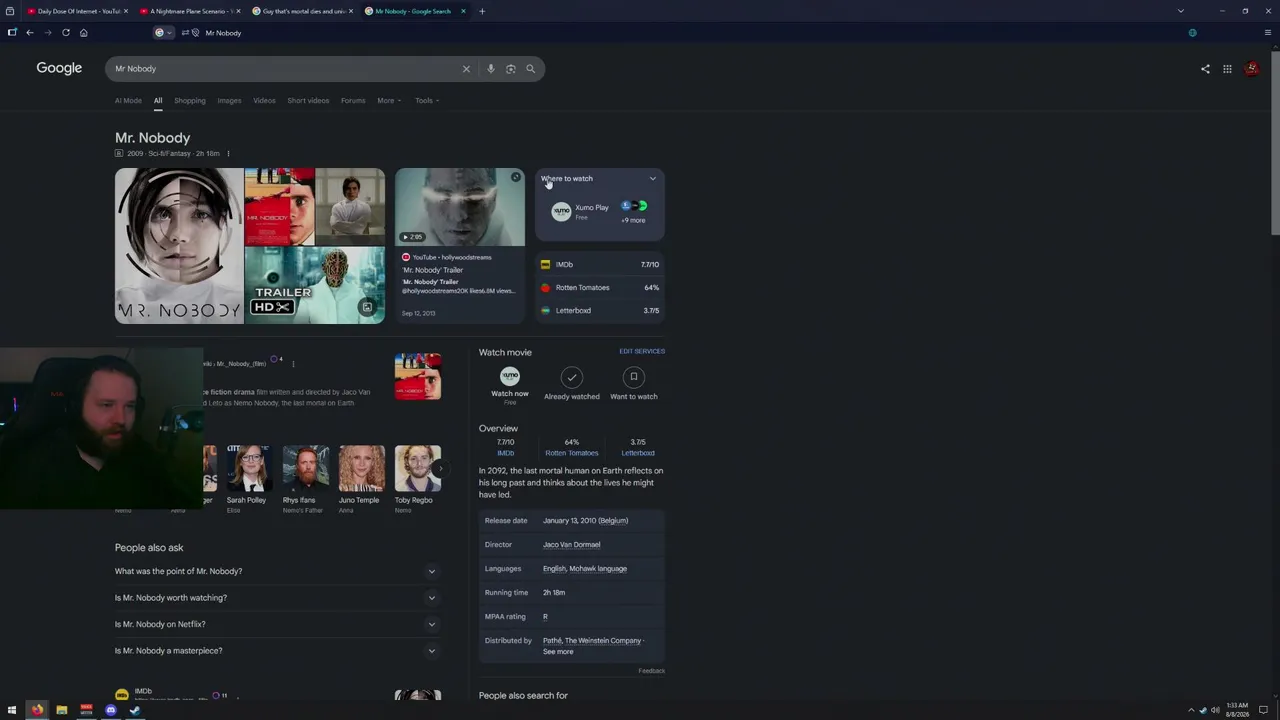Select the Videos results tab

pos(264,100)
